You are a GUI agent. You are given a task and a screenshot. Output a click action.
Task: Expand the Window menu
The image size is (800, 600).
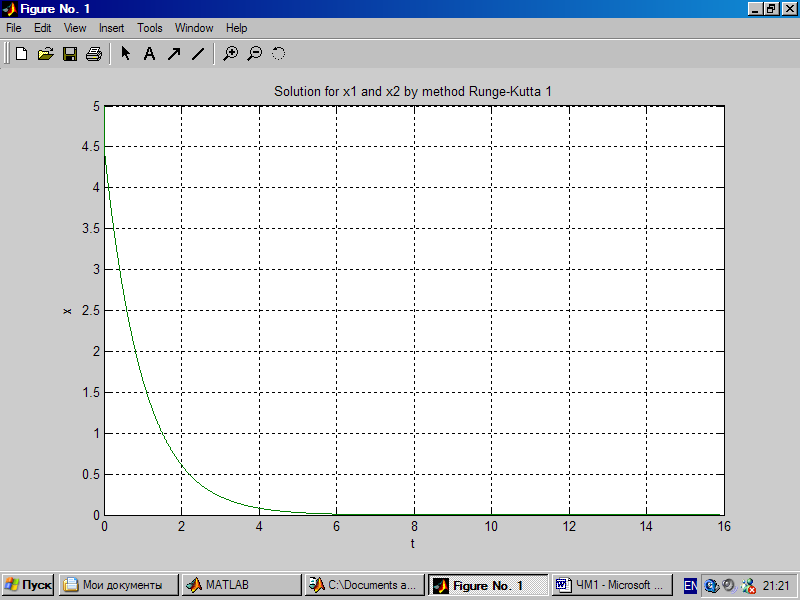(194, 28)
